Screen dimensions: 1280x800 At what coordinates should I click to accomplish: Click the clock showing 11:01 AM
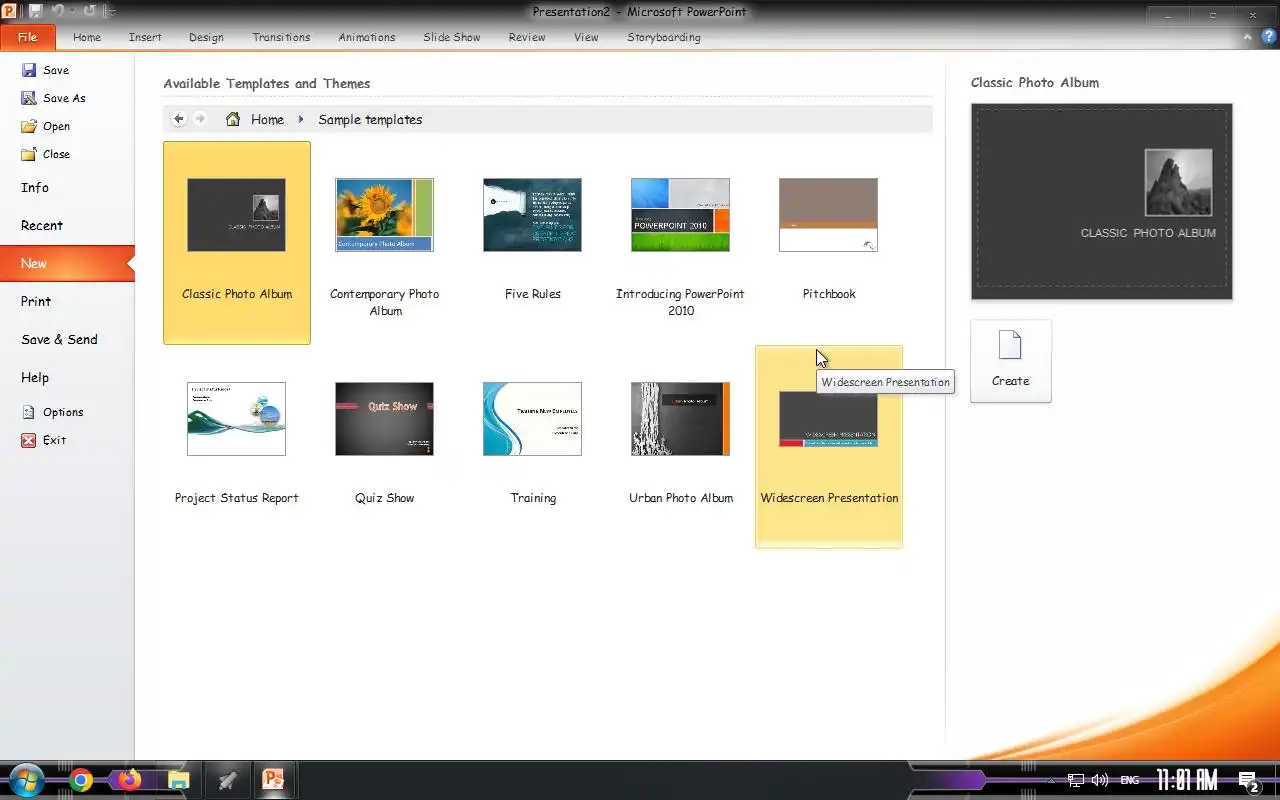1187,780
